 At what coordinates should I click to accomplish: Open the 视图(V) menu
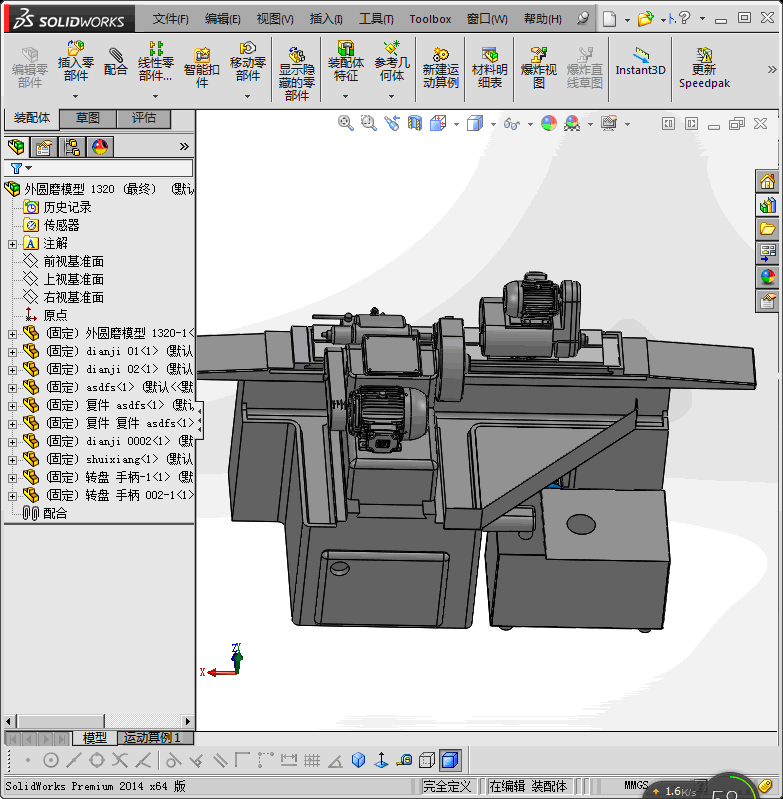pos(275,19)
